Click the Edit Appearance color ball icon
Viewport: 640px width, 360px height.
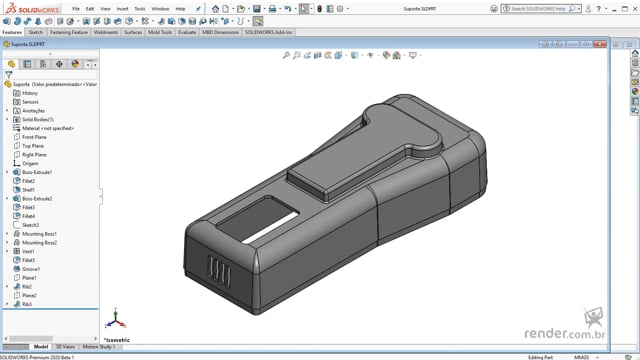(x=386, y=55)
